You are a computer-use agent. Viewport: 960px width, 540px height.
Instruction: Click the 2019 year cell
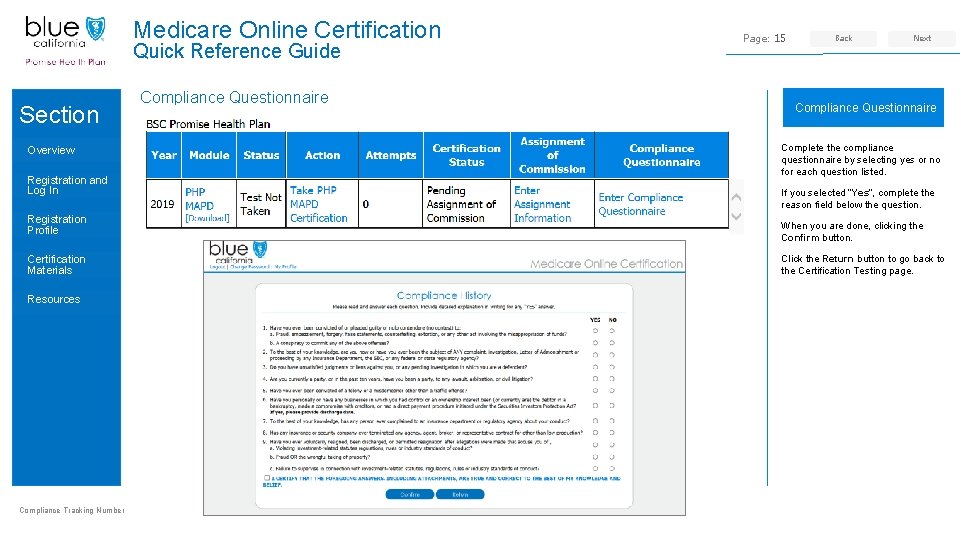(162, 204)
